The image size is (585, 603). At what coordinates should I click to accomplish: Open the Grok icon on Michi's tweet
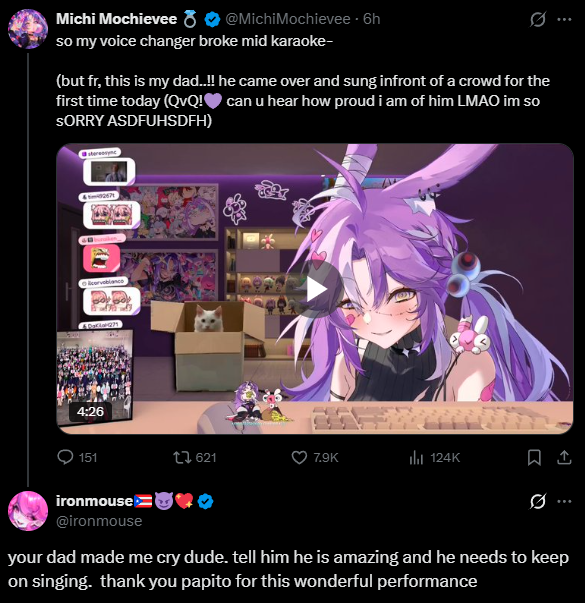[537, 19]
